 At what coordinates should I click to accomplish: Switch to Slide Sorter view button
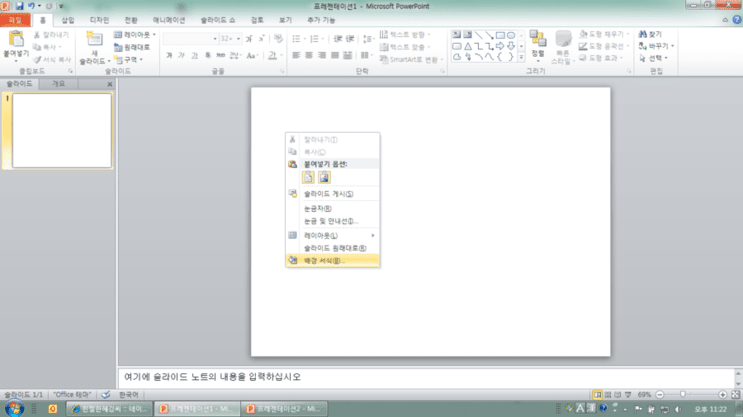coord(607,394)
